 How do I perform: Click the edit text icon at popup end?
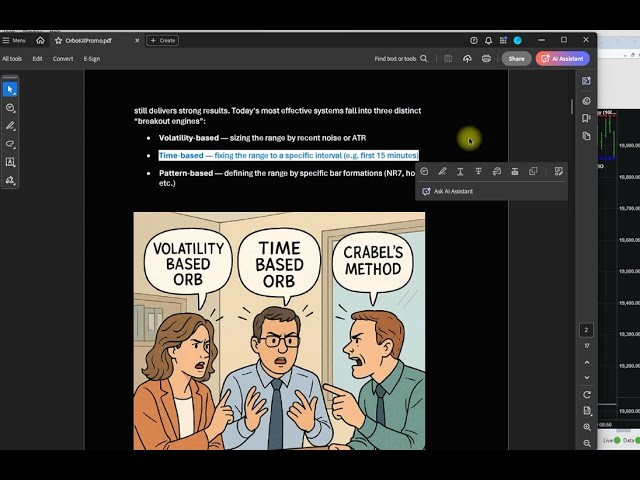(558, 171)
